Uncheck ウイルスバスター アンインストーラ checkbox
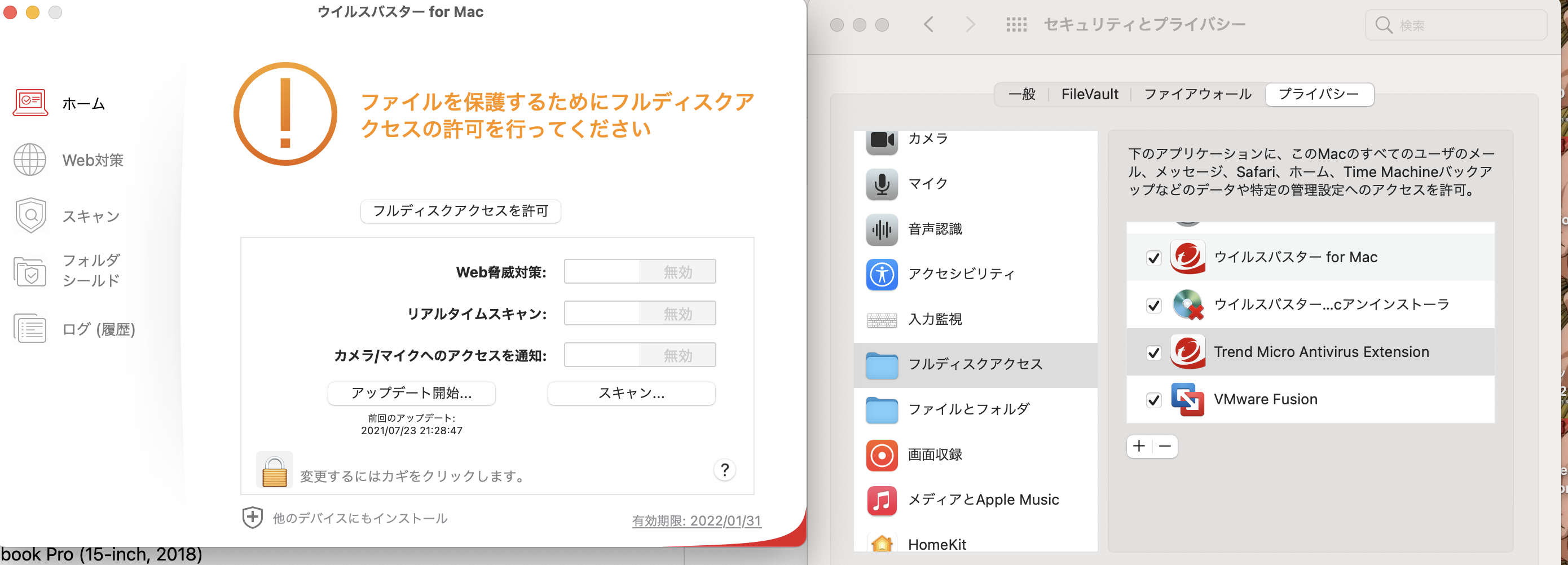The height and width of the screenshot is (565, 1568). (1153, 306)
